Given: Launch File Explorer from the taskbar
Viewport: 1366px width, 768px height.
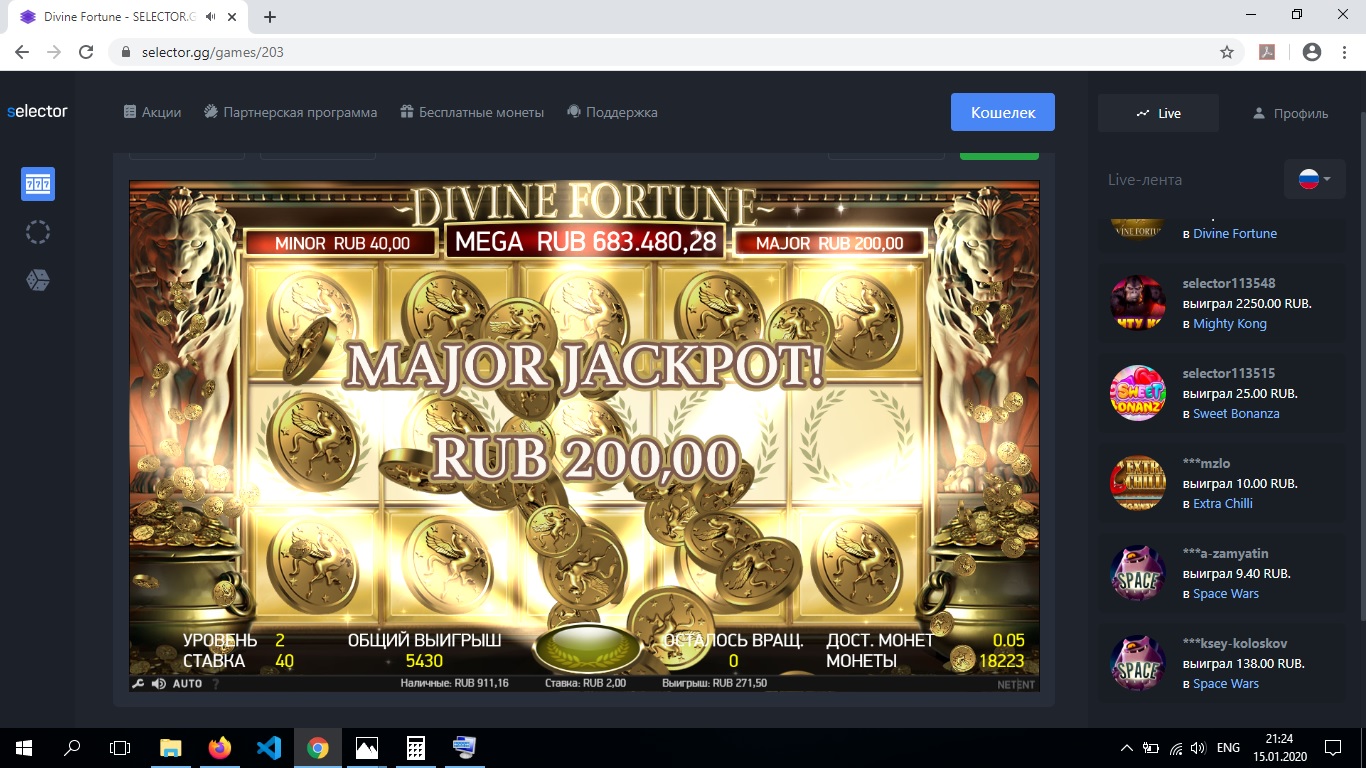Looking at the screenshot, I should pyautogui.click(x=171, y=747).
